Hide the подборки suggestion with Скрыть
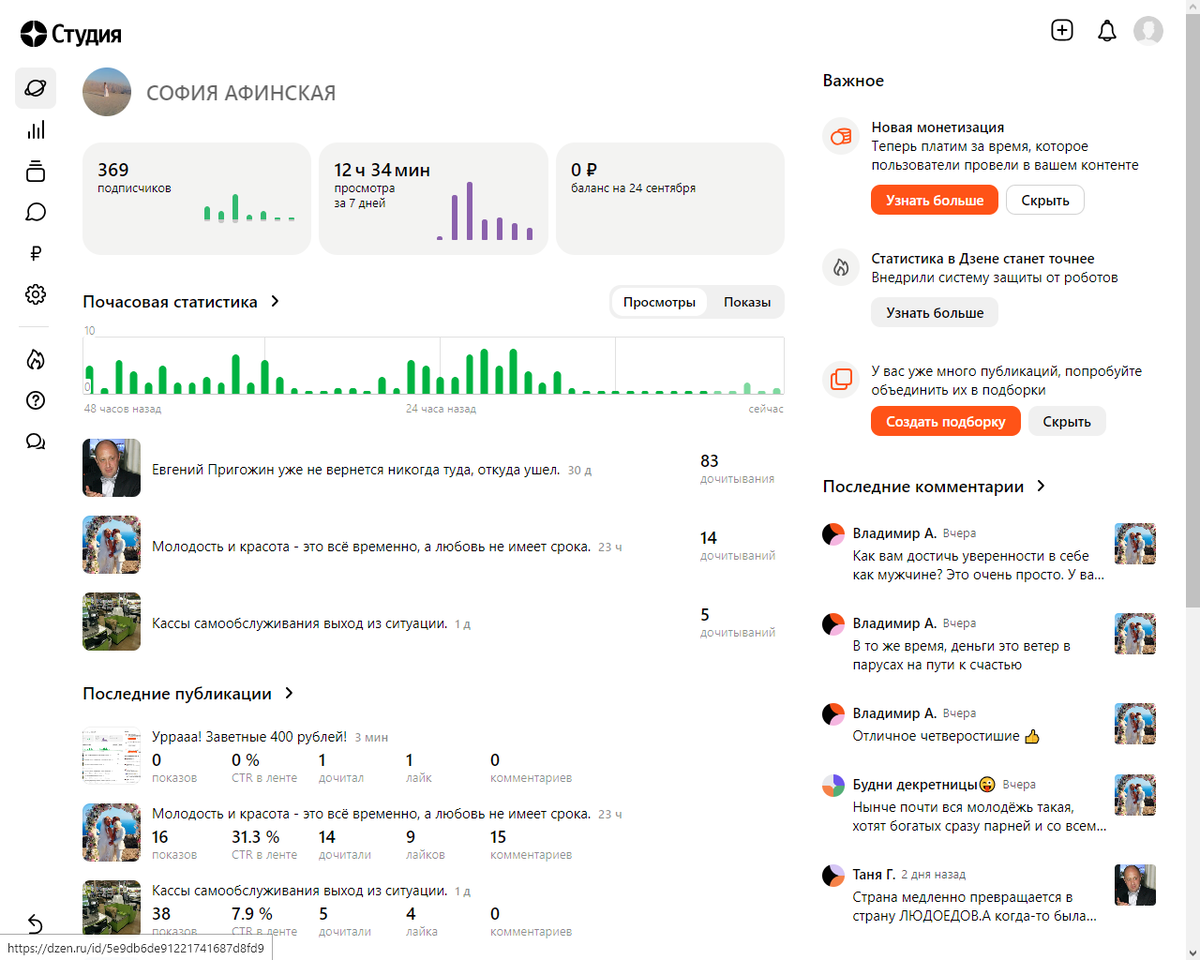Screen dimensions: 1200x960 click(1067, 421)
